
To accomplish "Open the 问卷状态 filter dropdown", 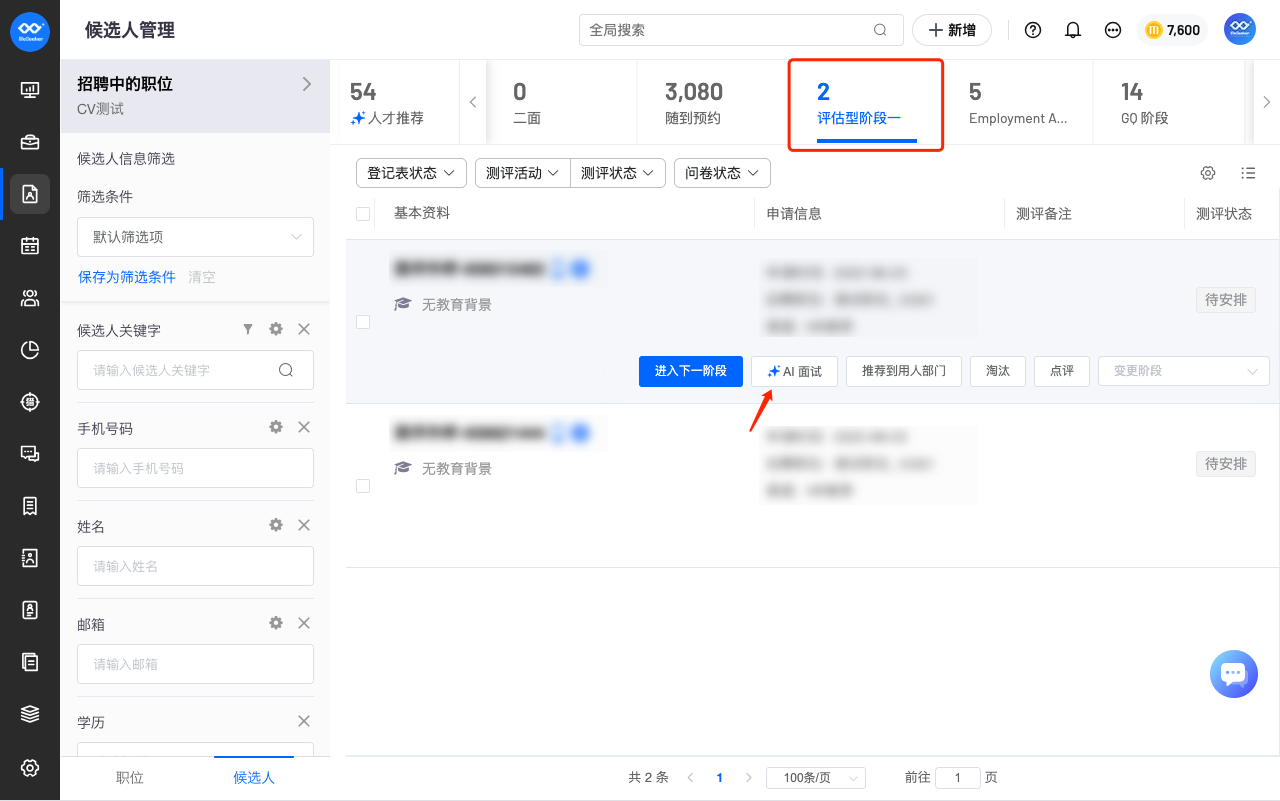I will pyautogui.click(x=722, y=173).
